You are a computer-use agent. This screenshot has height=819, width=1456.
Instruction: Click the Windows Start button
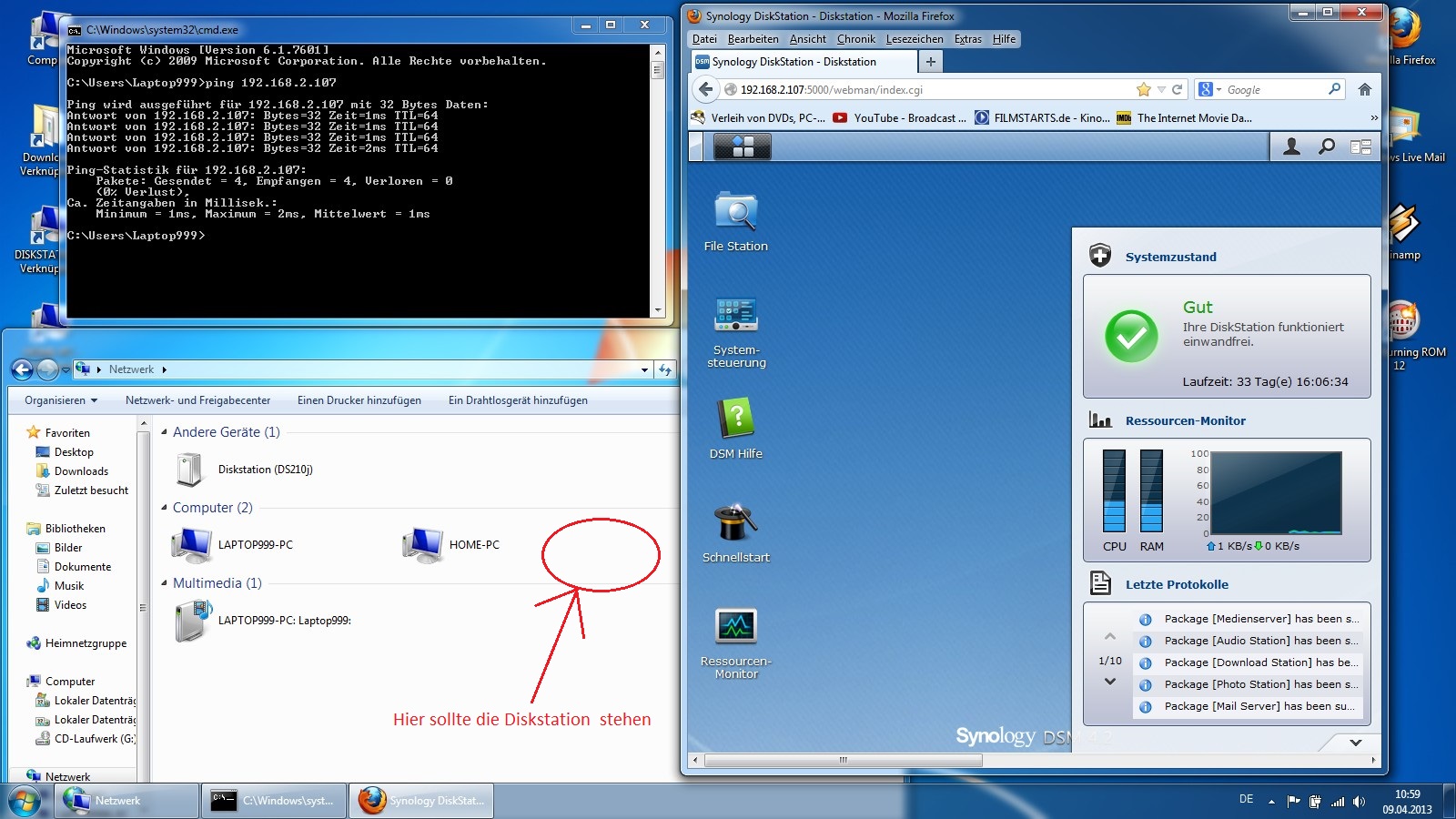(x=25, y=801)
